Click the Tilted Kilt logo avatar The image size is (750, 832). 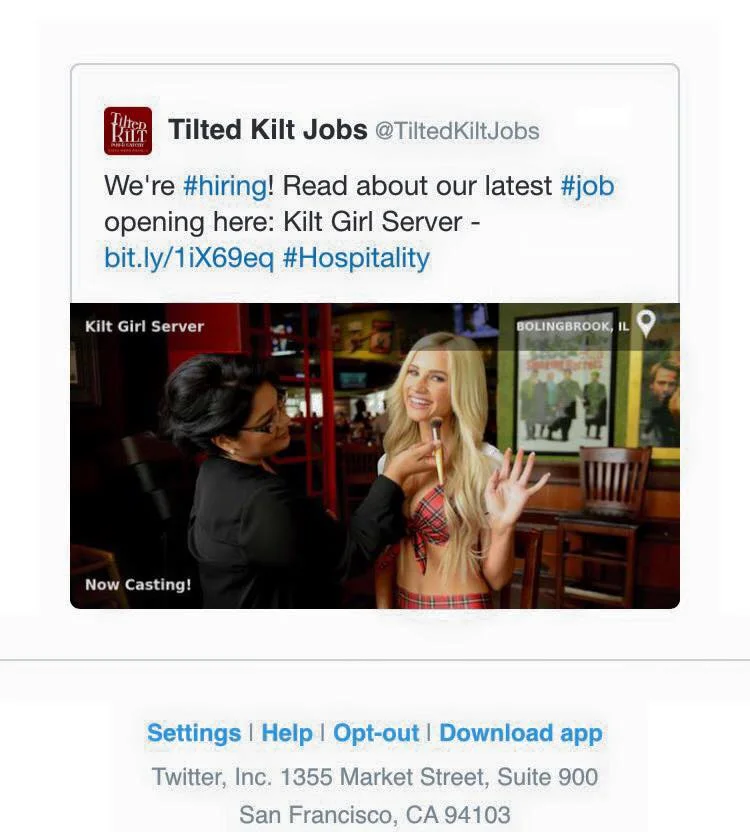click(128, 131)
